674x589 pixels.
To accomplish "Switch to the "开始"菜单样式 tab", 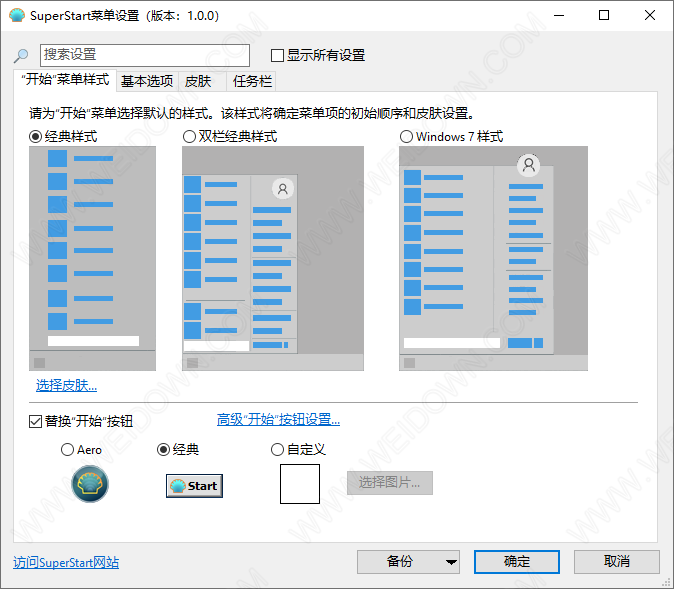I will pyautogui.click(x=65, y=80).
